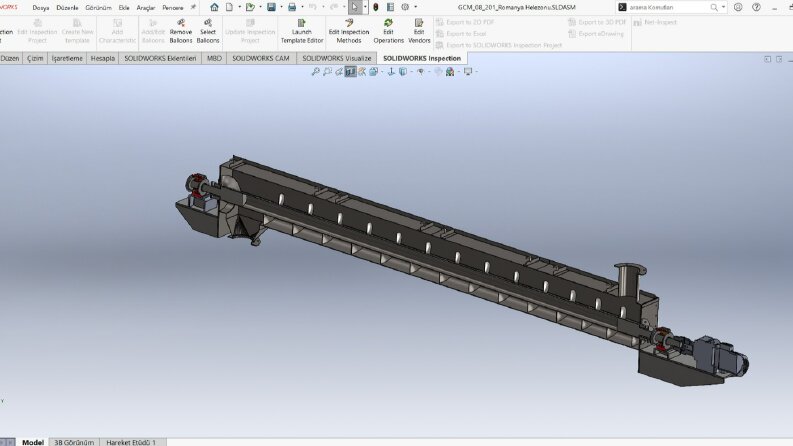Click the Print icon
Viewport: 793px width, 446px height.
292,7
